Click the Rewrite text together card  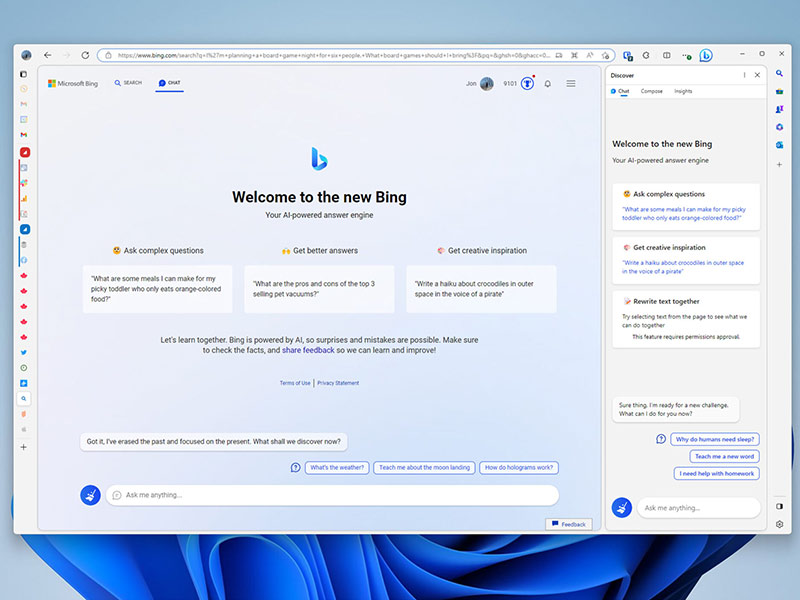pos(686,319)
